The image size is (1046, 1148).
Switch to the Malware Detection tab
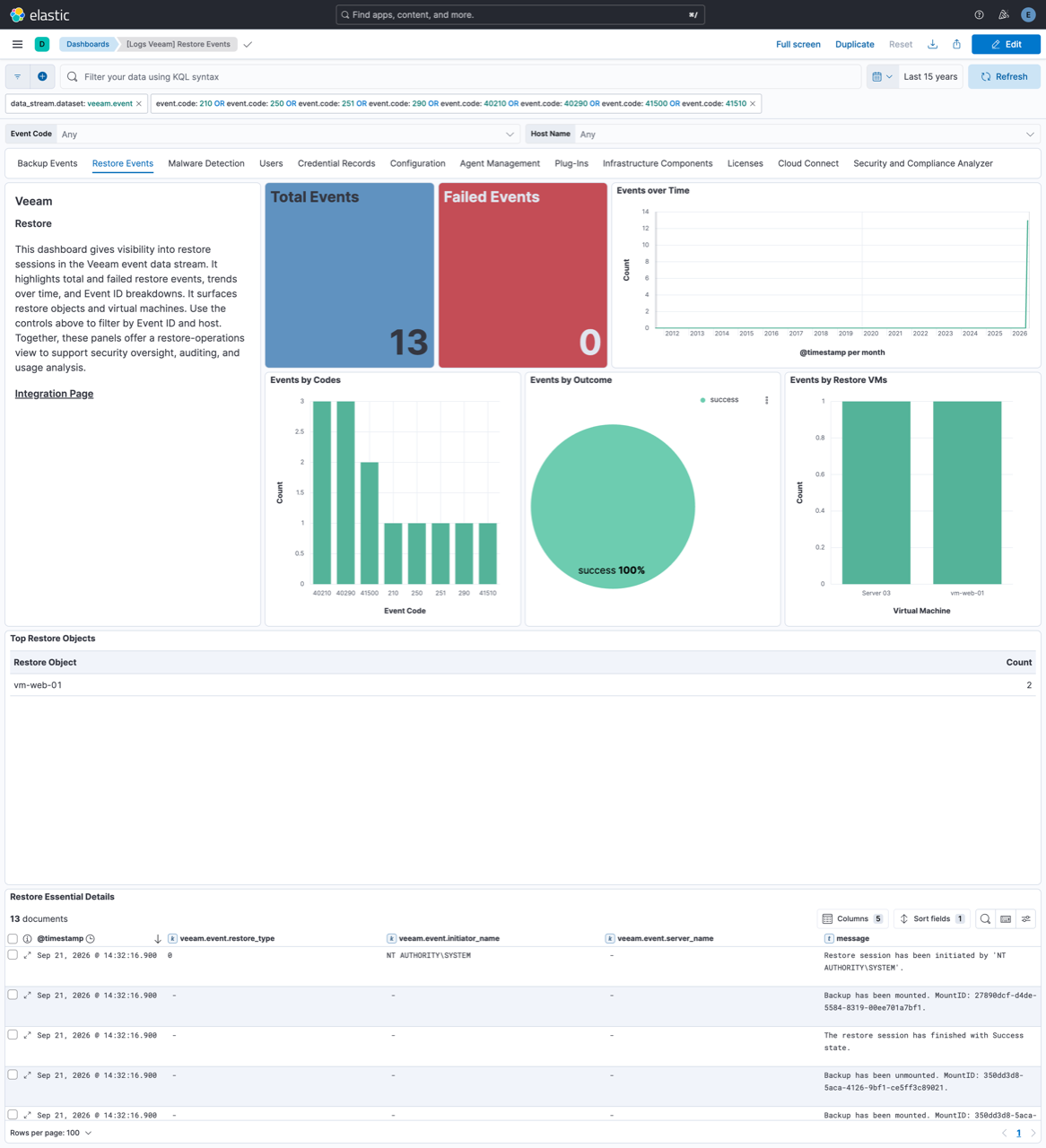206,163
